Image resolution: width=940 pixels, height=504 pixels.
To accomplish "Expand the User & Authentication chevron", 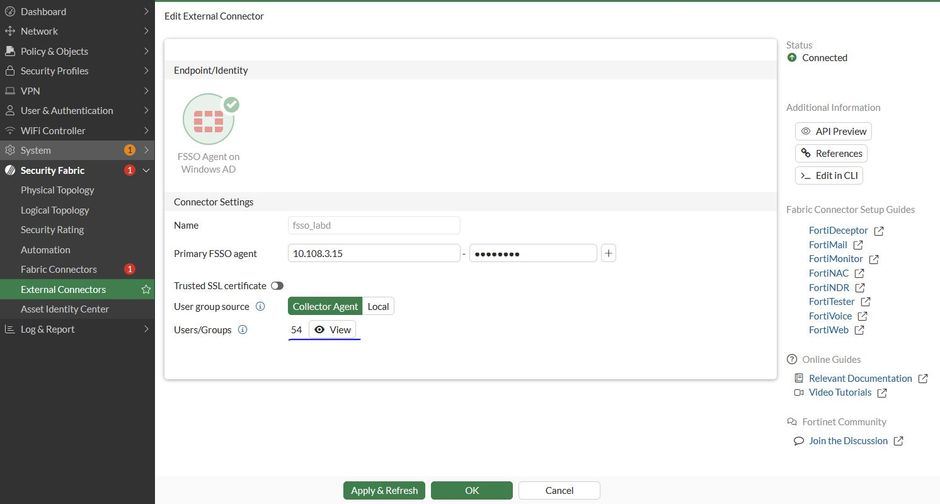I will coord(146,110).
